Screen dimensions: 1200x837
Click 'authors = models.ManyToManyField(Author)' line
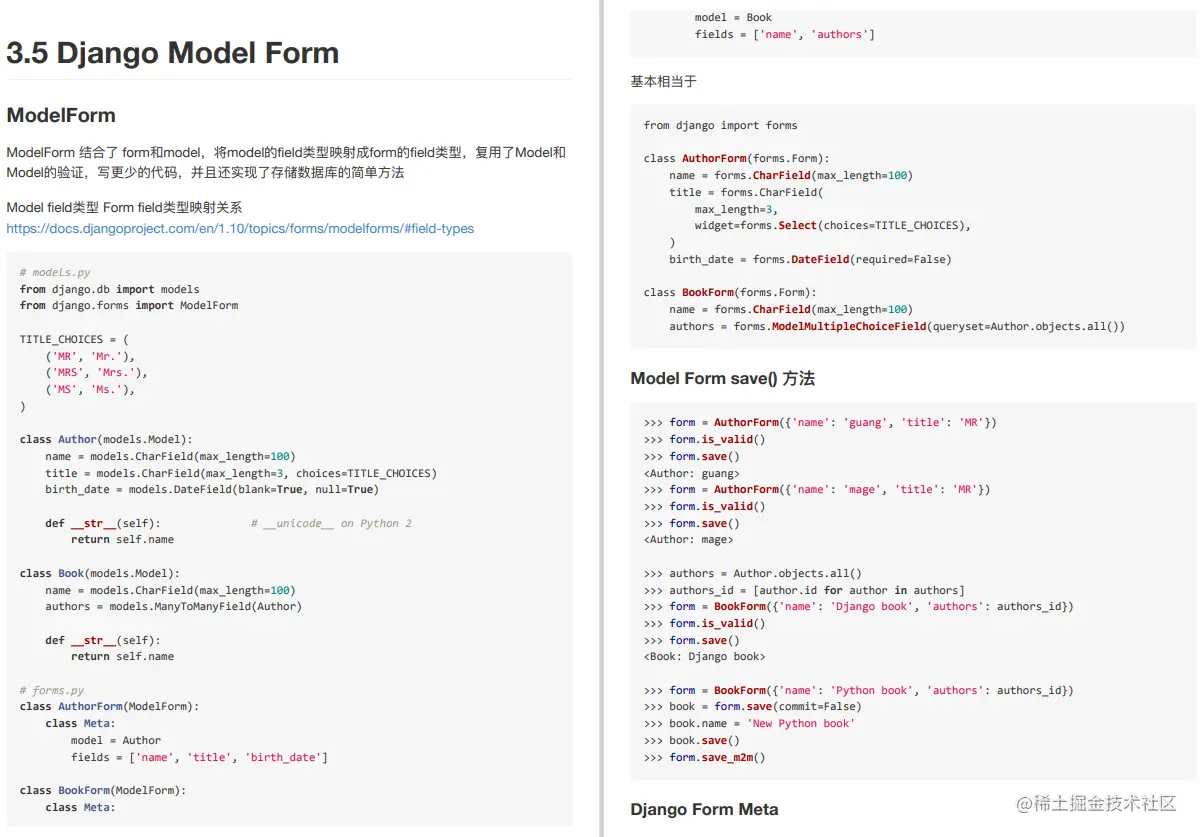point(173,606)
